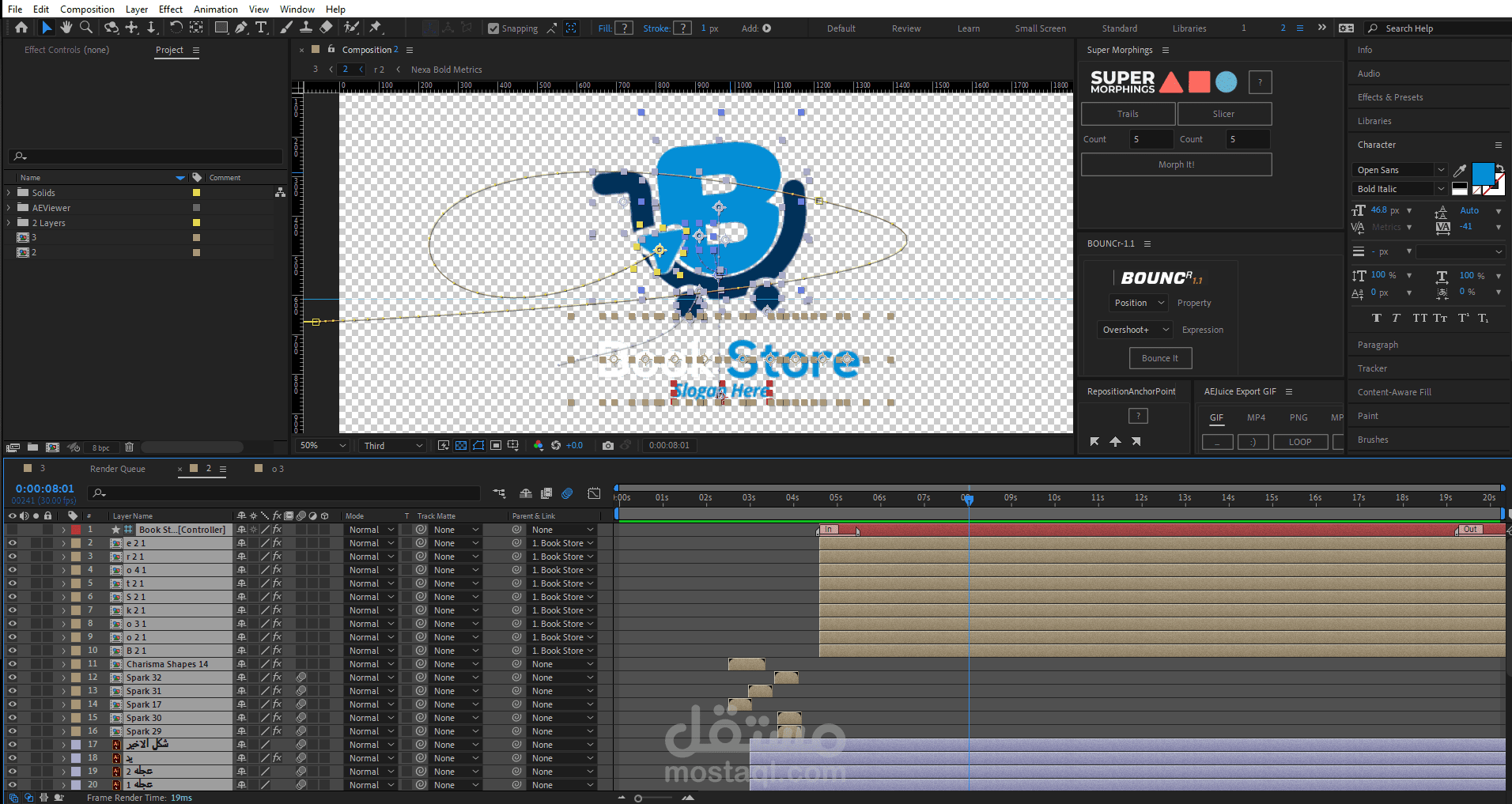Click the LOOP button
Image resolution: width=1512 pixels, height=804 pixels.
point(1300,442)
